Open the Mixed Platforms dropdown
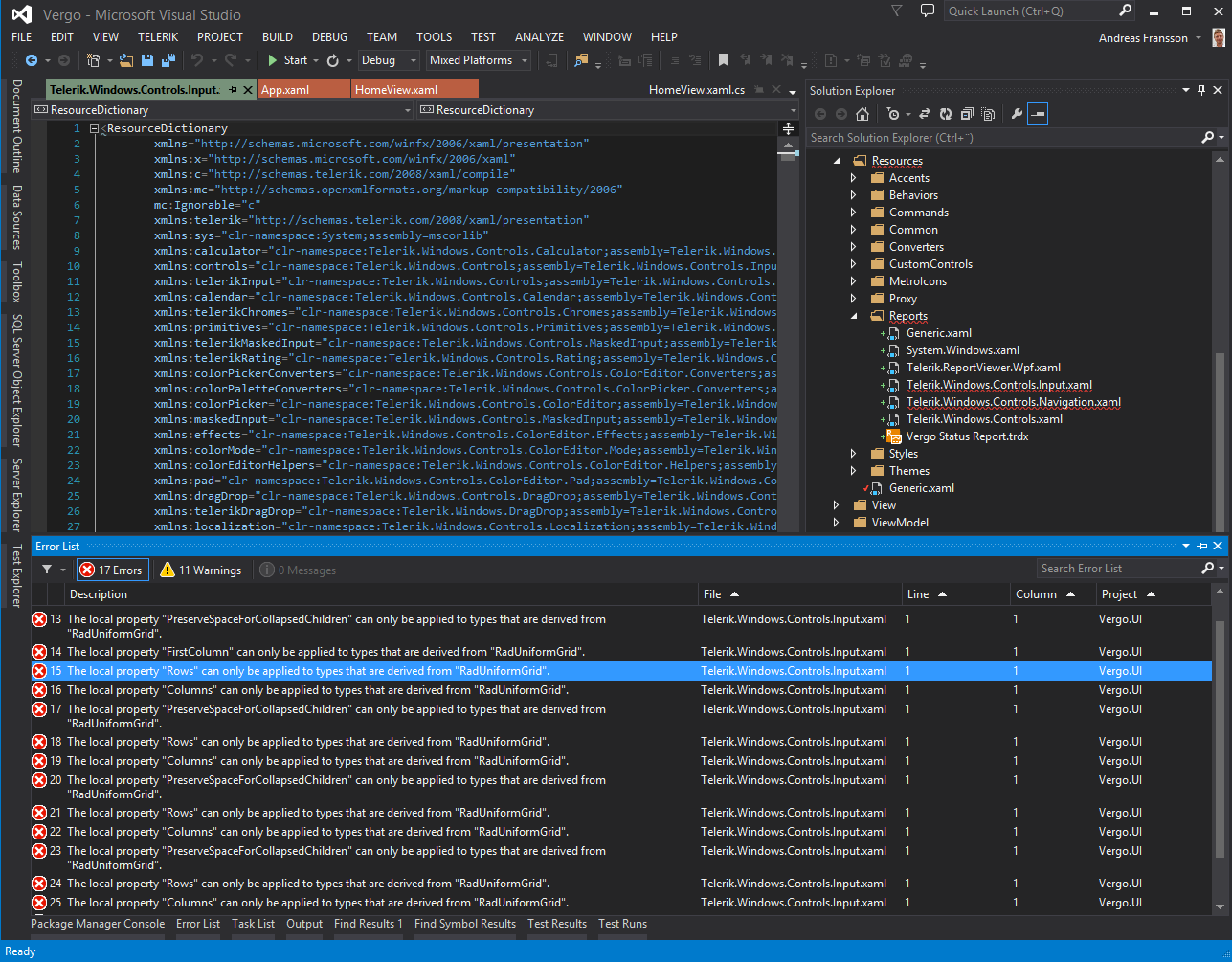 [x=479, y=60]
